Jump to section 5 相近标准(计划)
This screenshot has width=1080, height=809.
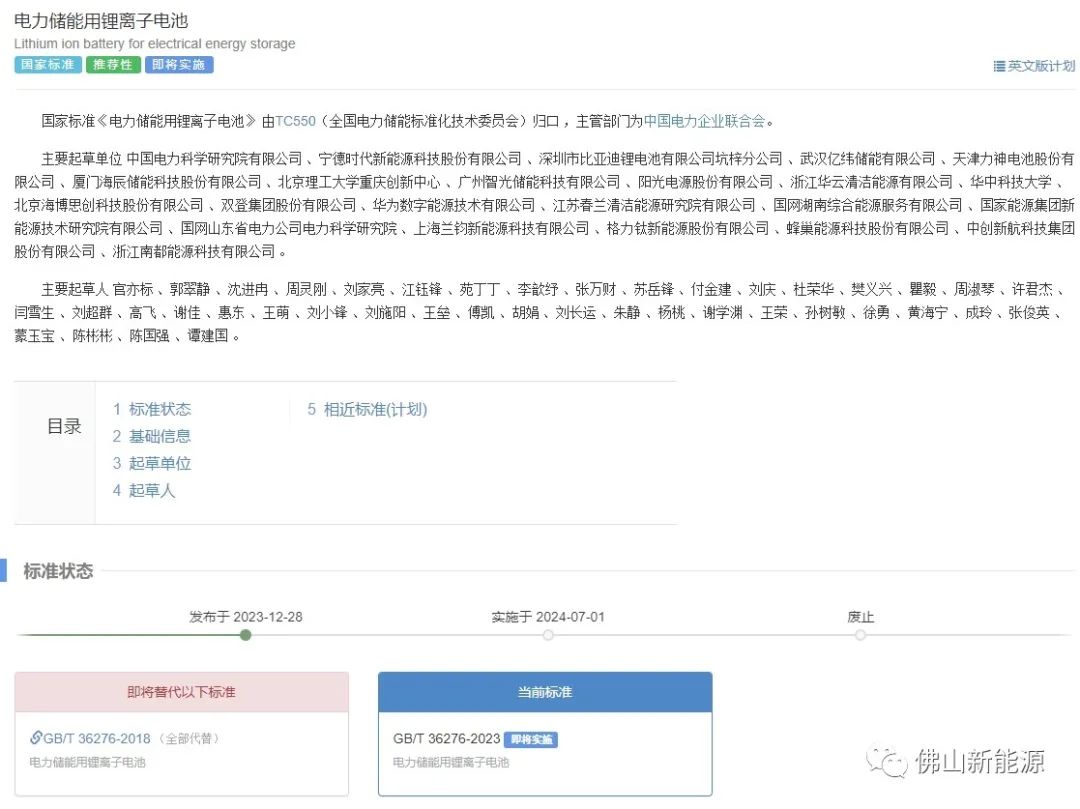click(368, 409)
